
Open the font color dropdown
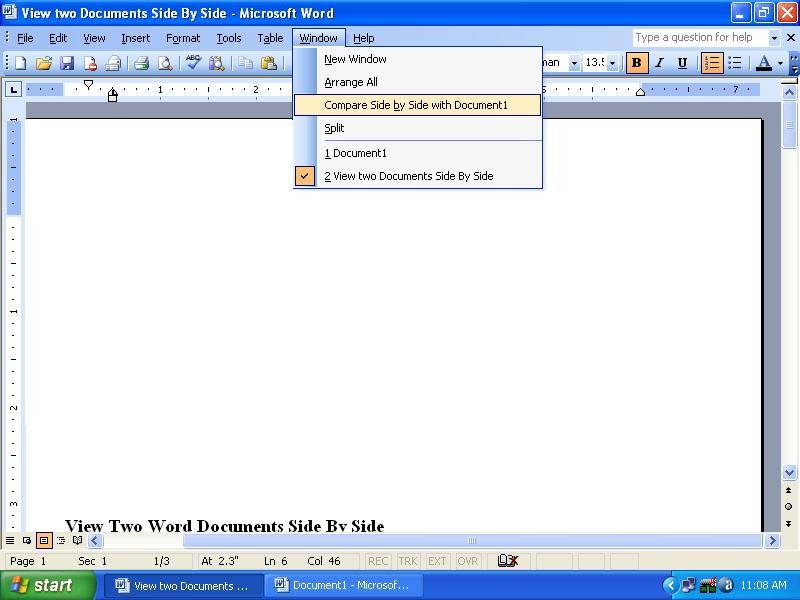781,63
